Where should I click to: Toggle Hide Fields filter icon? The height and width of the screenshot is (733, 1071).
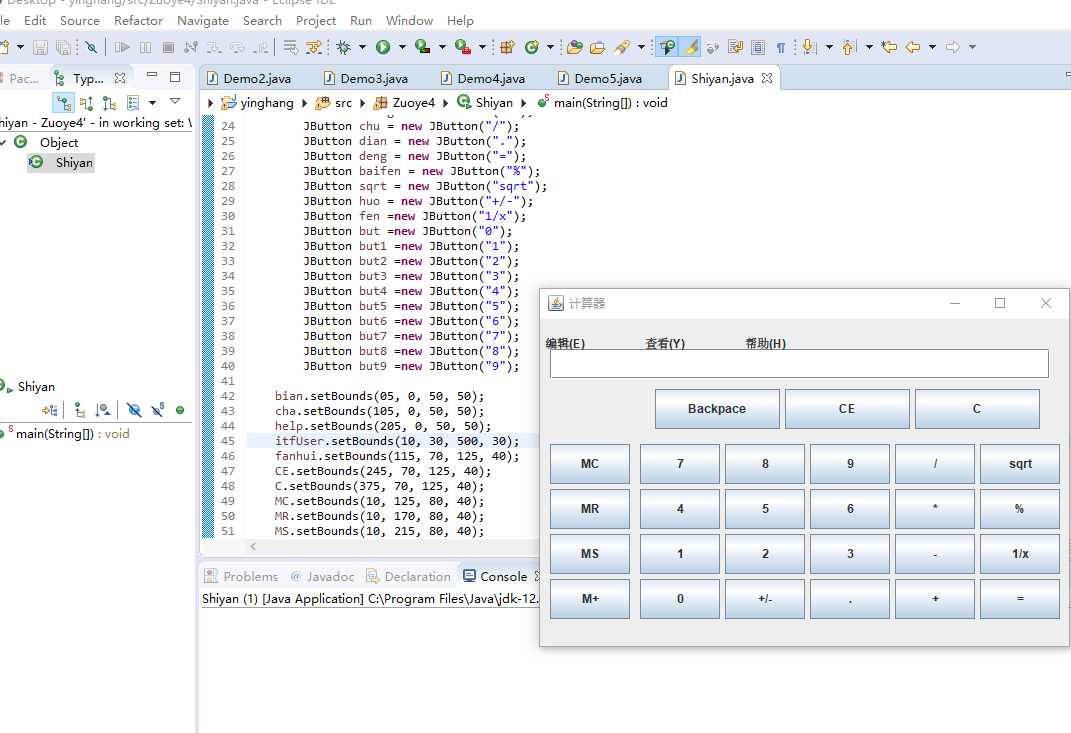click(134, 411)
